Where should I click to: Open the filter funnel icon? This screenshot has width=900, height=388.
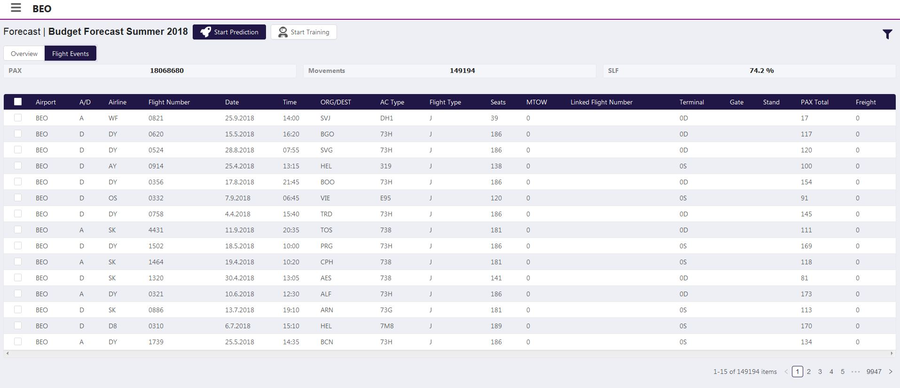coord(887,34)
